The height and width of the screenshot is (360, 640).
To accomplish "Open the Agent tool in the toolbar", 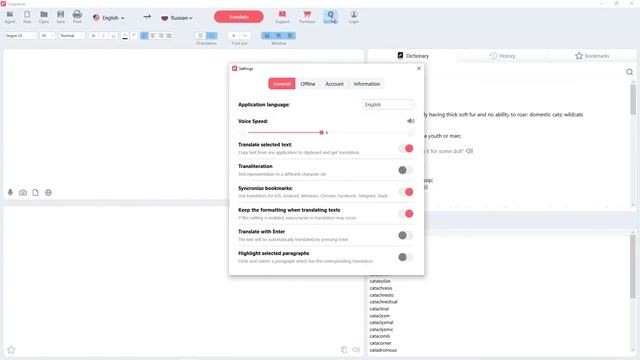I will pyautogui.click(x=10, y=17).
